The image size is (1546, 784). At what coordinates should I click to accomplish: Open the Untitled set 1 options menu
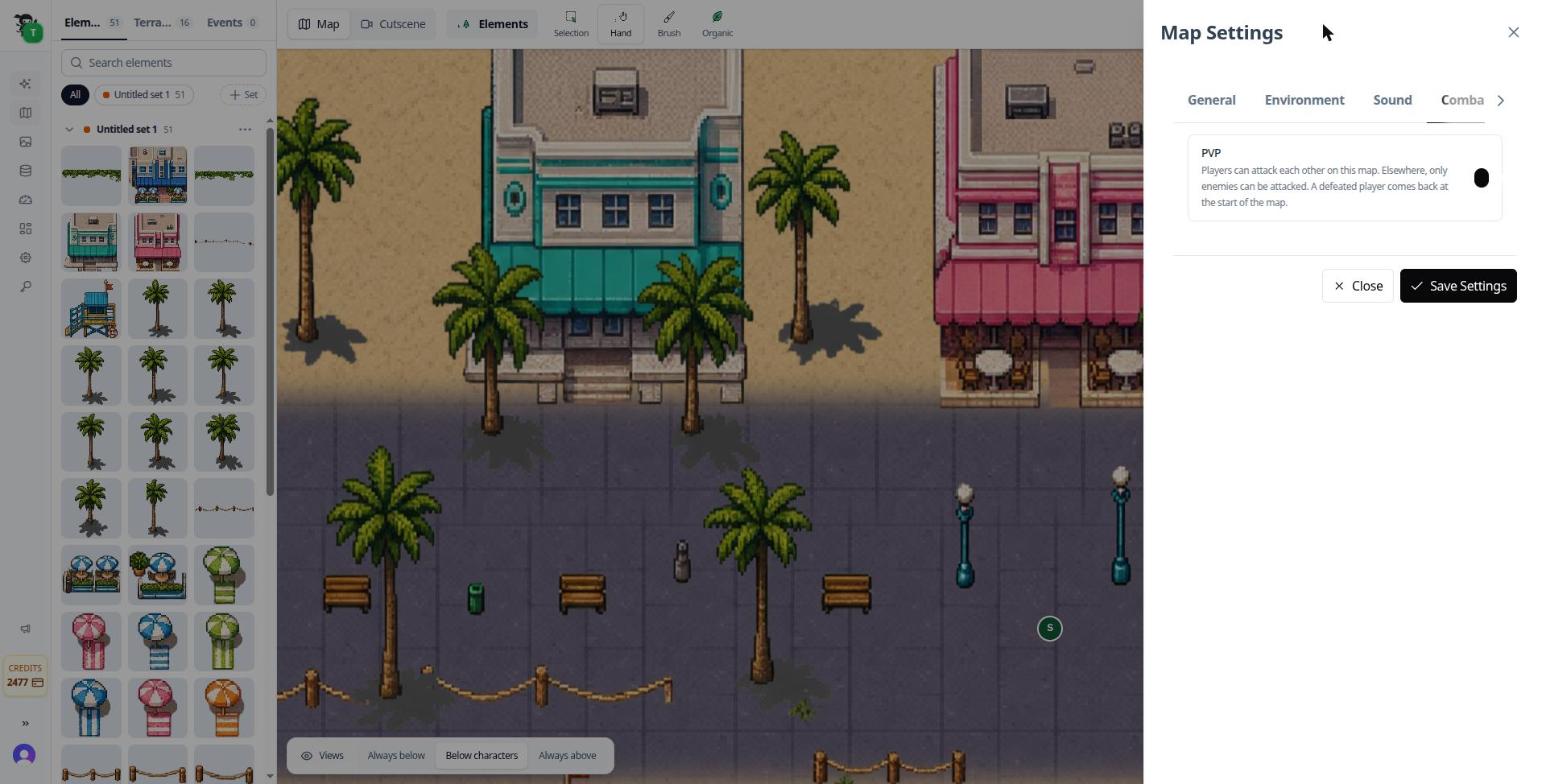[245, 129]
